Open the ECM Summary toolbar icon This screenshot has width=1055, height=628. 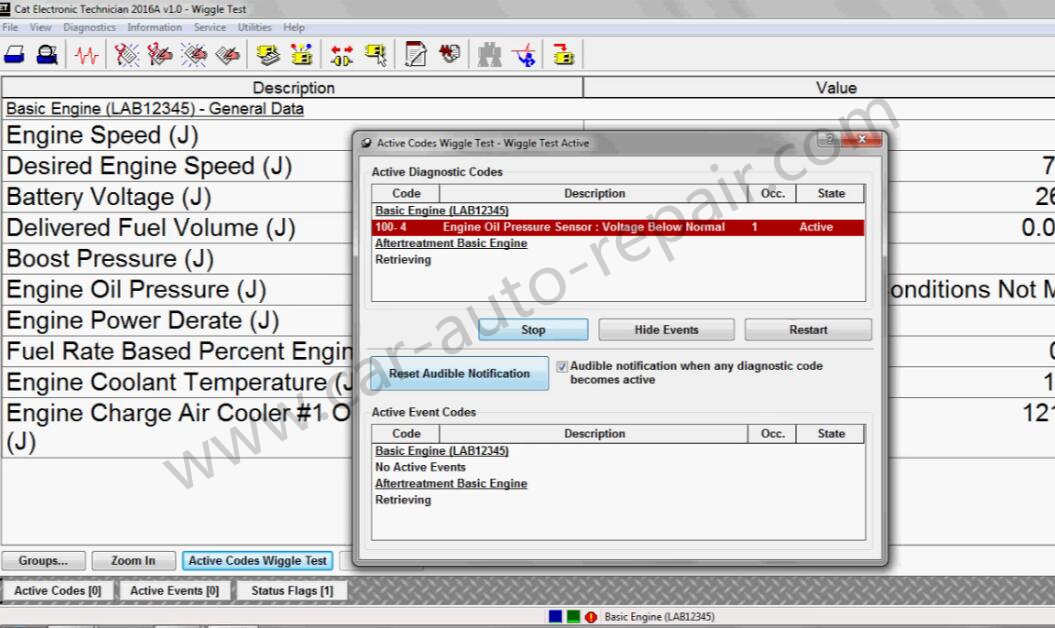tap(268, 55)
